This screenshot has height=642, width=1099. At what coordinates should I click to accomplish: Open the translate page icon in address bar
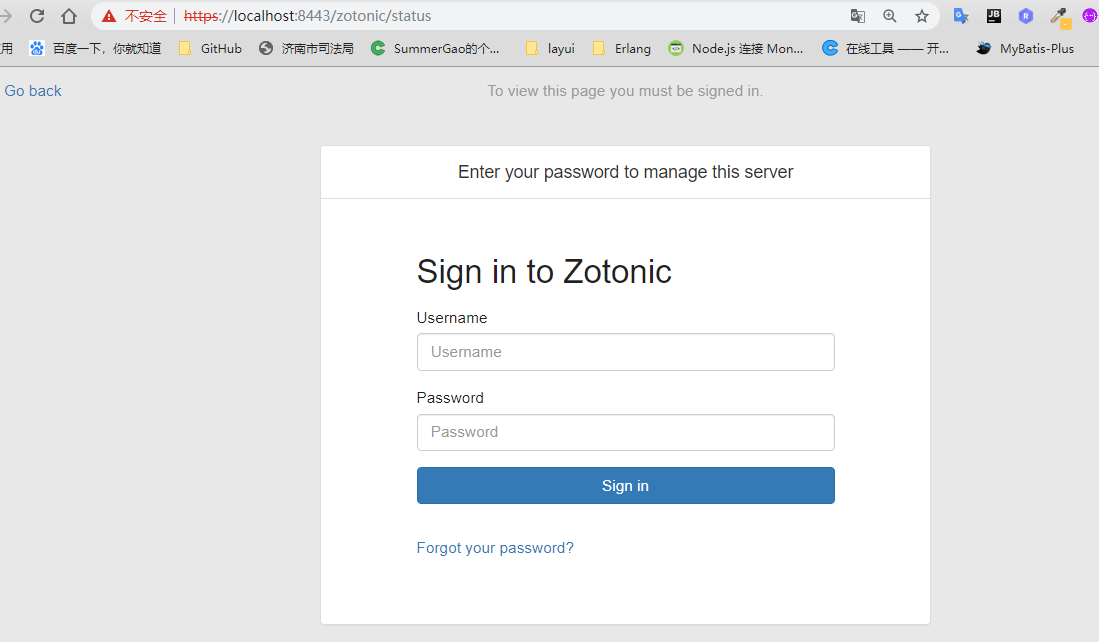(x=858, y=16)
